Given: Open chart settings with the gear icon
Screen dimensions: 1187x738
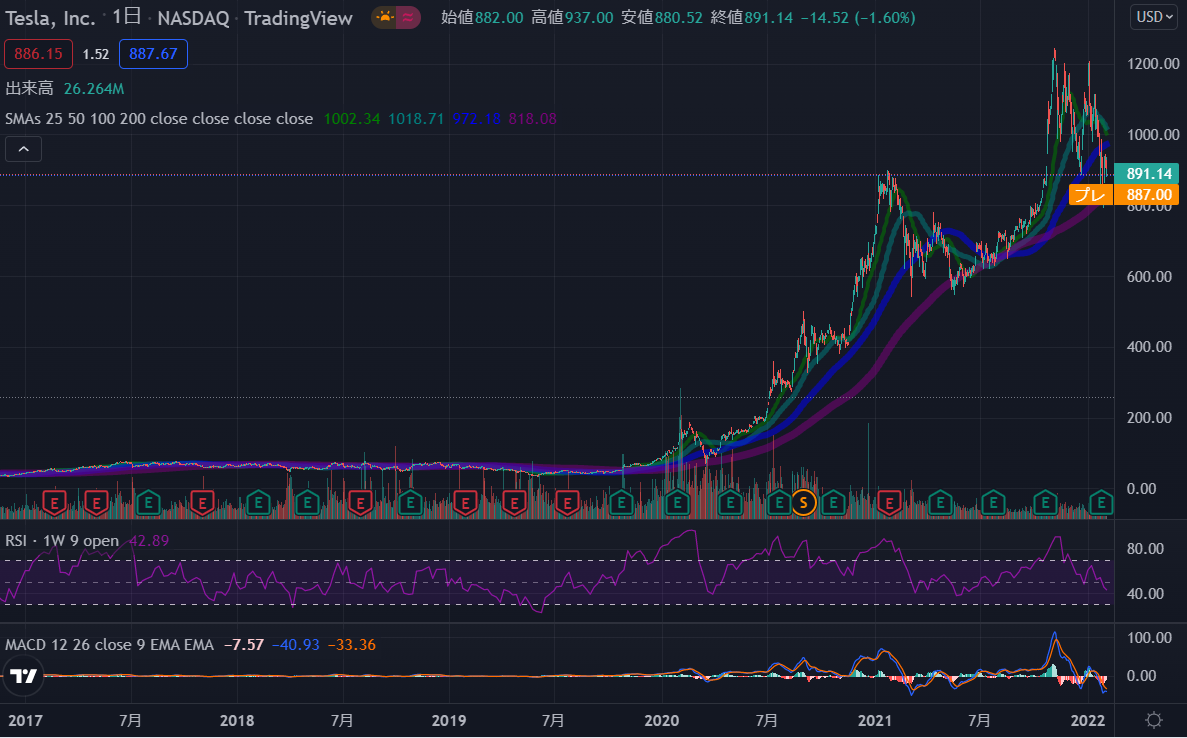Looking at the screenshot, I should click(1154, 719).
